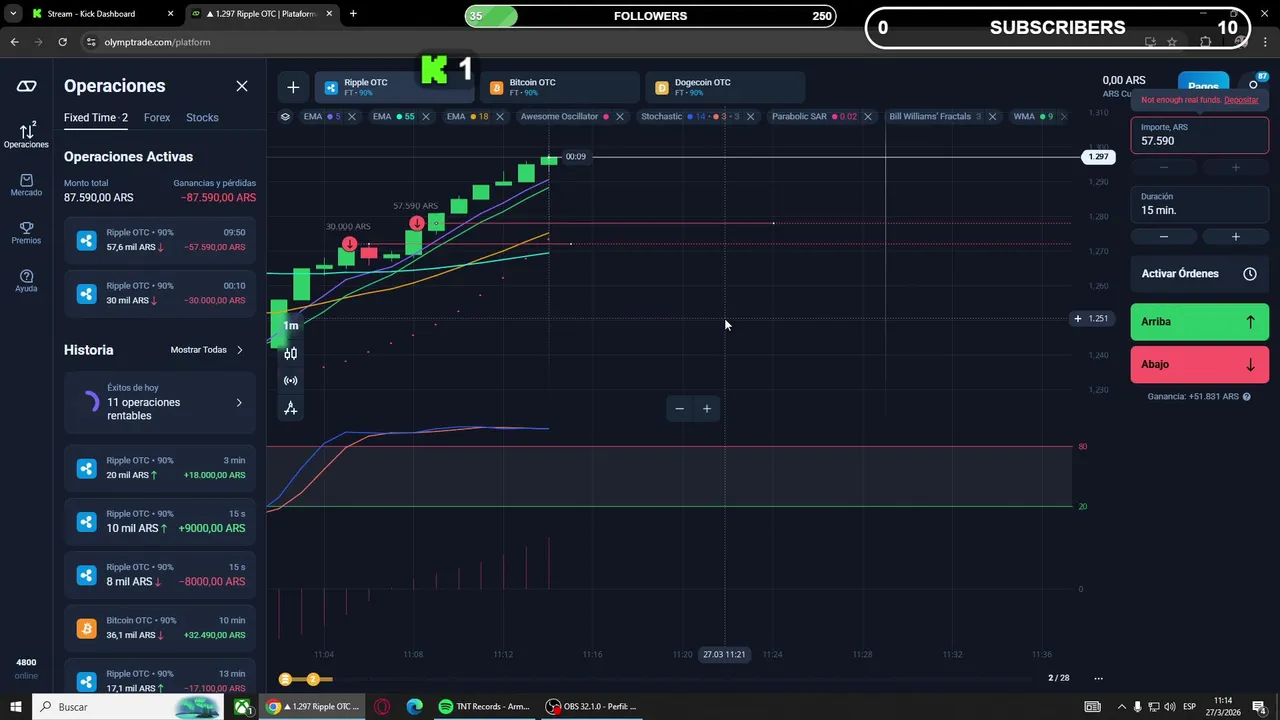The image size is (1280, 720).
Task: Remove the EMA 55 indicator
Action: [426, 116]
